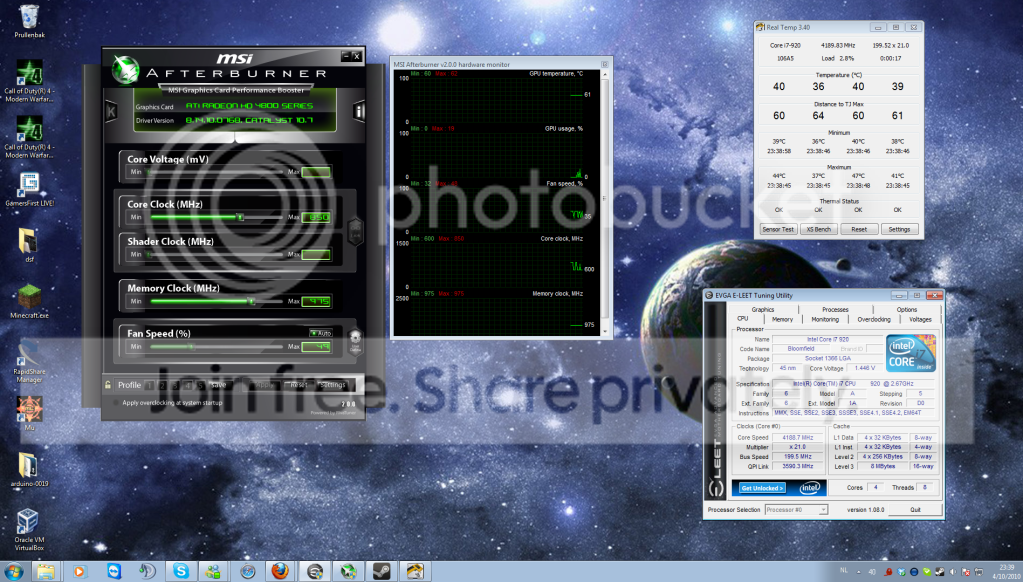Viewport: 1023px width, 582px height.
Task: Open Windows Explorer from taskbar
Action: tap(46, 572)
